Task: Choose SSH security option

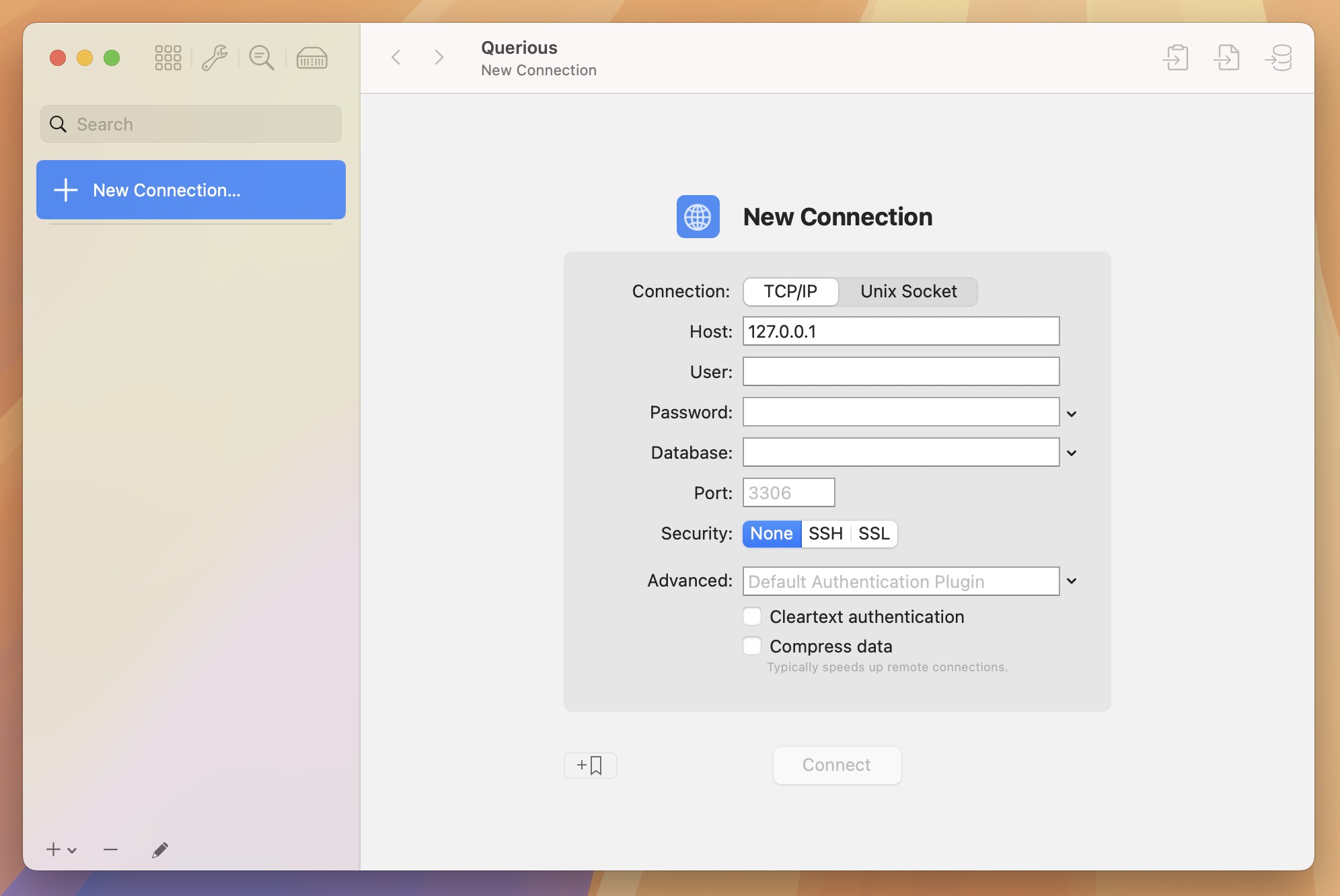Action: tap(825, 533)
